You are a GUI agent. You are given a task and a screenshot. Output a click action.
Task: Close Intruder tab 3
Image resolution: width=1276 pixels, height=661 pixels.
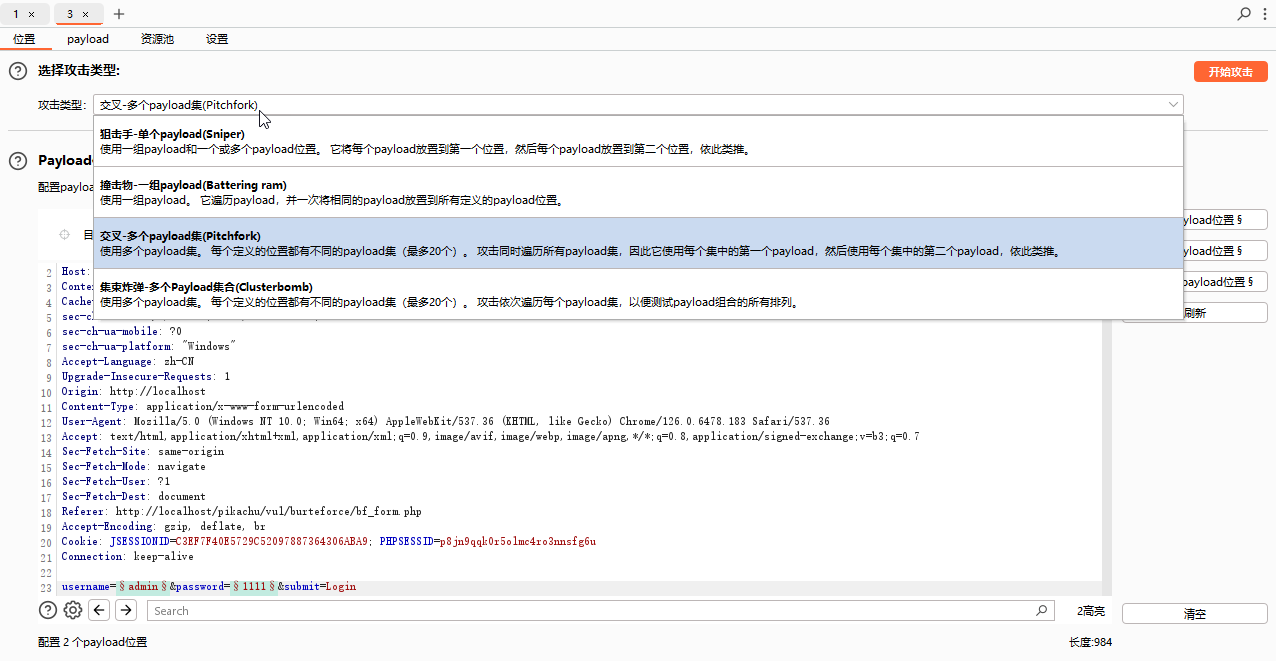point(86,14)
